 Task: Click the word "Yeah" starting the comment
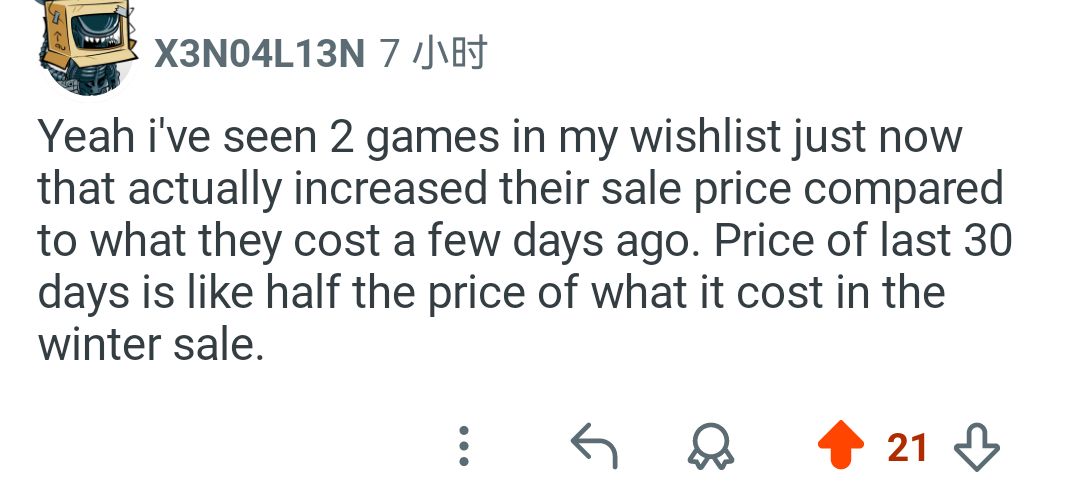tap(79, 137)
